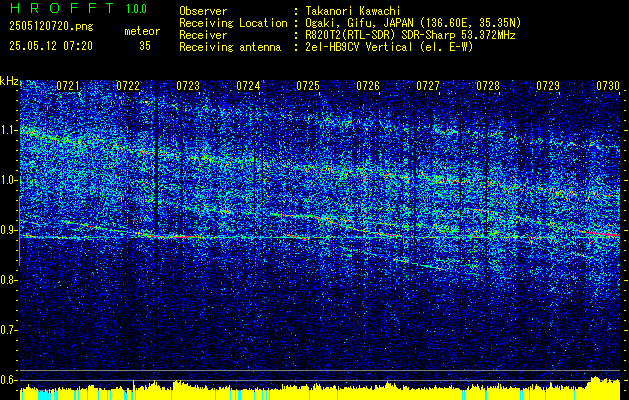Click the HROFFT title text
Image resolution: width=629 pixels, height=400 pixels.
pos(62,8)
